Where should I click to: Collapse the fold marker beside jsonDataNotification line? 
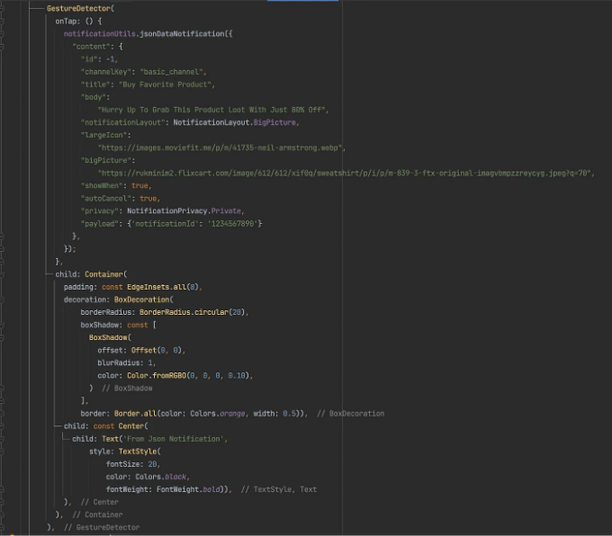click(x=2, y=34)
